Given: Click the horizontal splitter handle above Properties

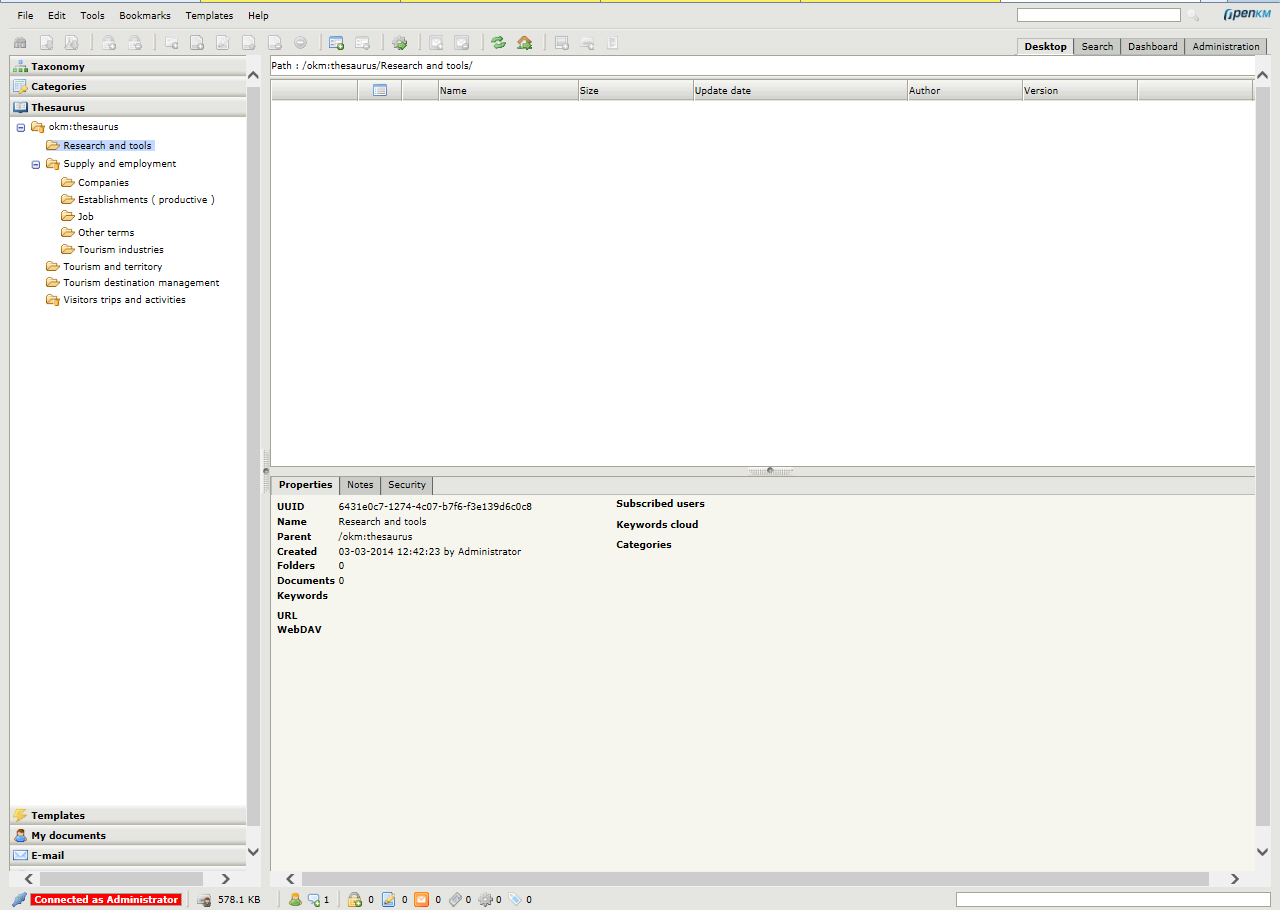Looking at the screenshot, I should (x=769, y=470).
